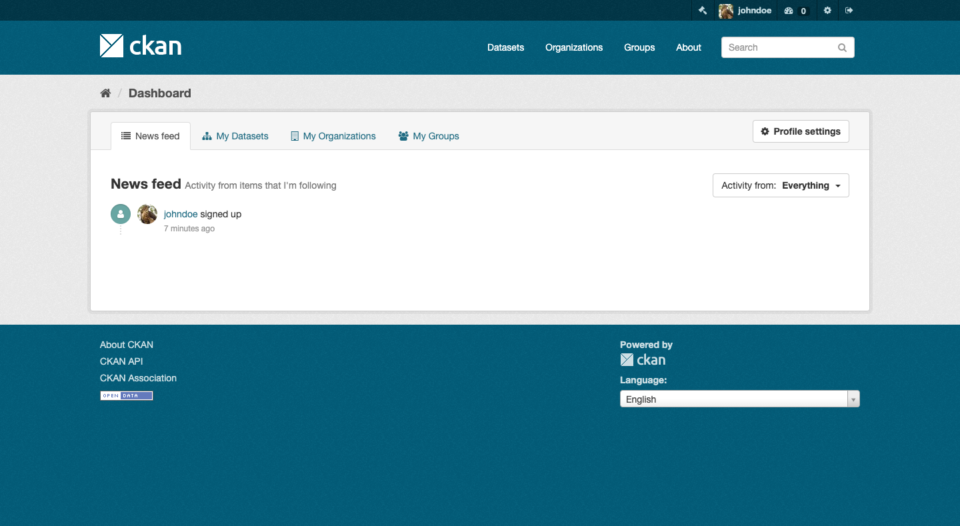Go home via breadcrumb house icon
The image size is (960, 526).
[105, 93]
